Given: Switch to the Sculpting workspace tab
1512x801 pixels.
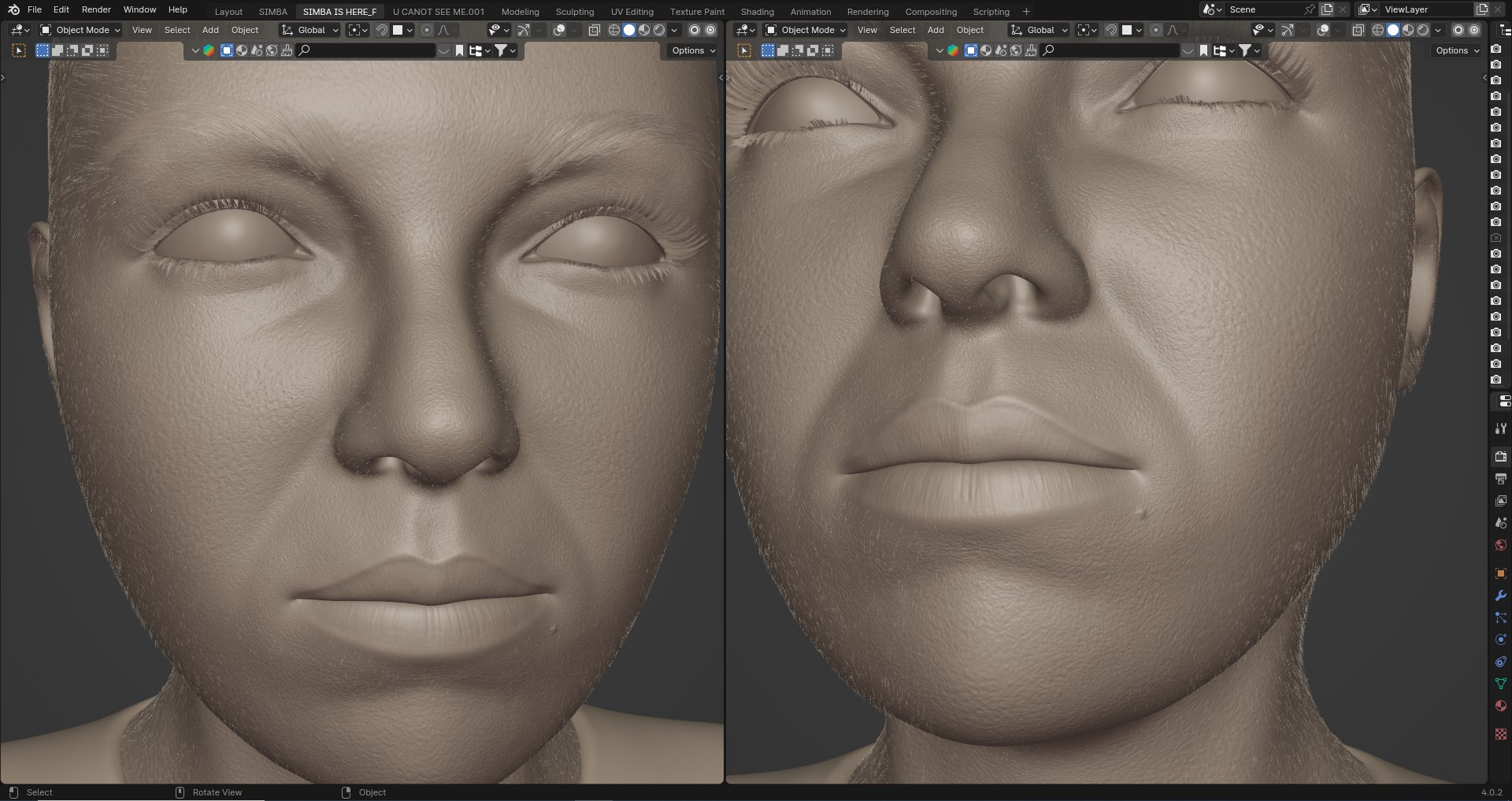Looking at the screenshot, I should click(x=575, y=12).
